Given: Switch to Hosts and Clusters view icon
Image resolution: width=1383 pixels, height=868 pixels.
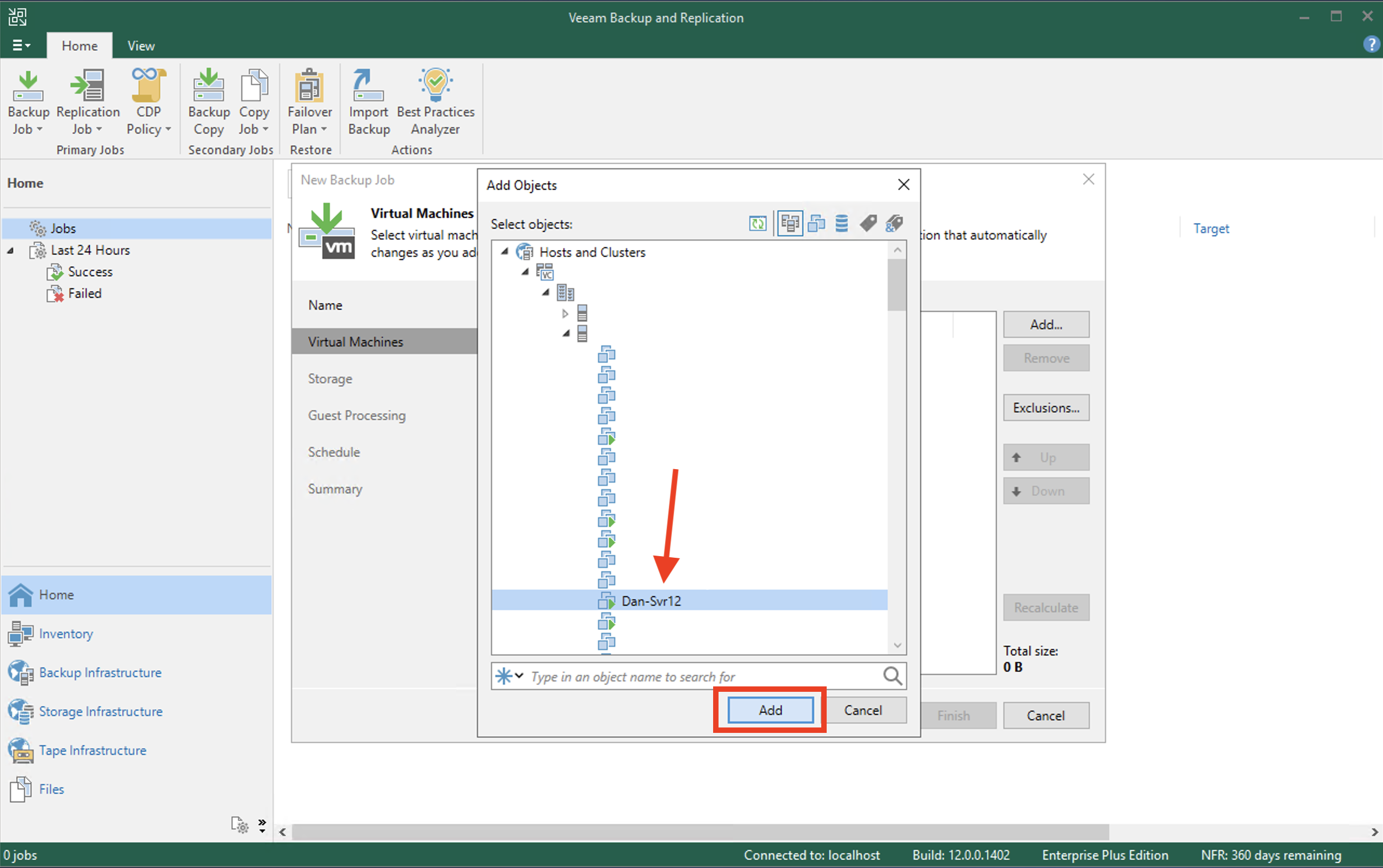Looking at the screenshot, I should point(790,223).
